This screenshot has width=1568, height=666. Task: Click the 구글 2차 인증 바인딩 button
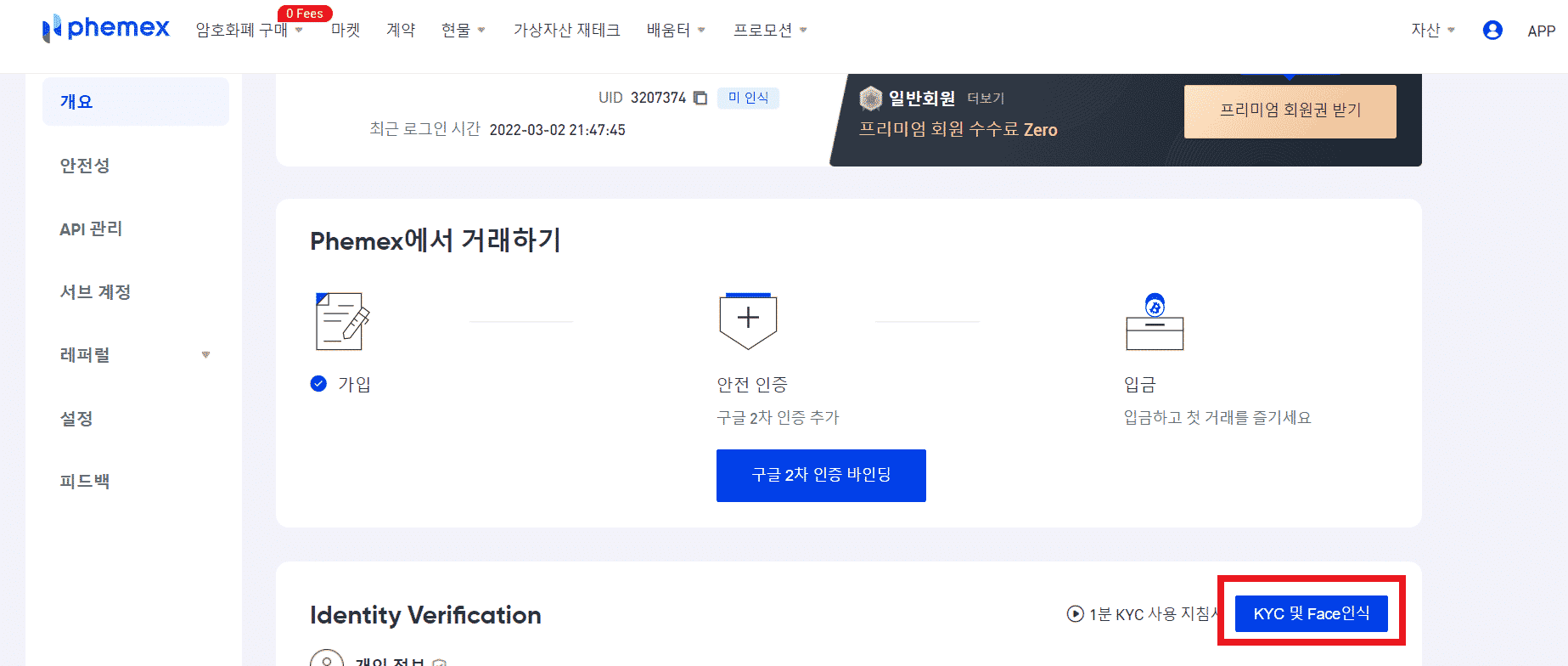(x=821, y=476)
